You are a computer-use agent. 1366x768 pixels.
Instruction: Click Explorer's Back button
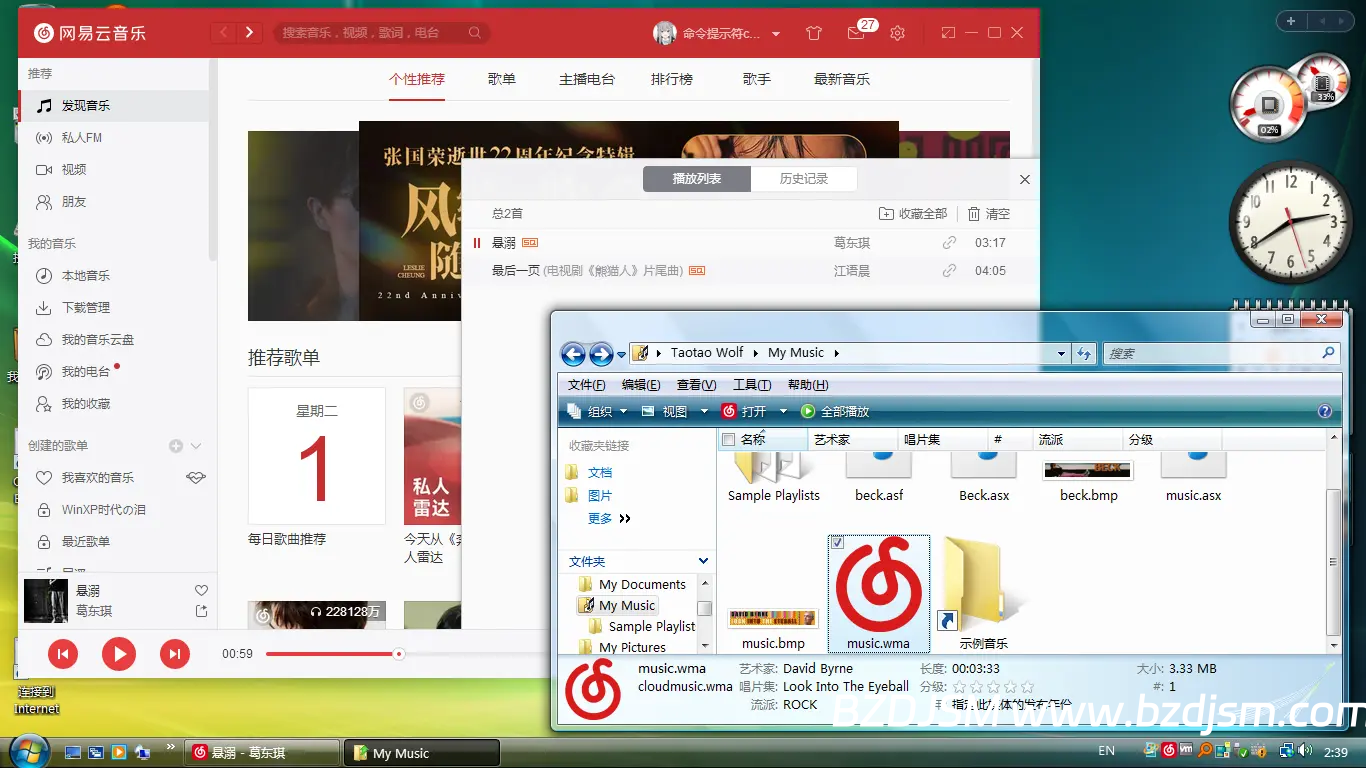[x=573, y=353]
